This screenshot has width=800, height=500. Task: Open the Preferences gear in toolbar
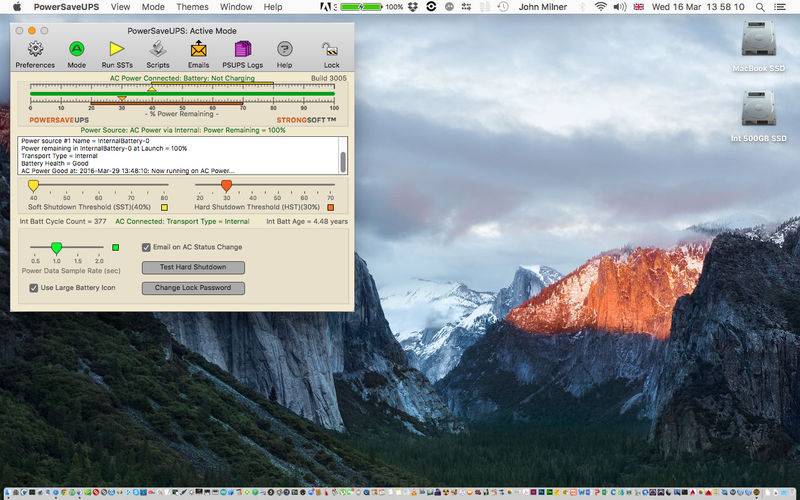point(35,49)
